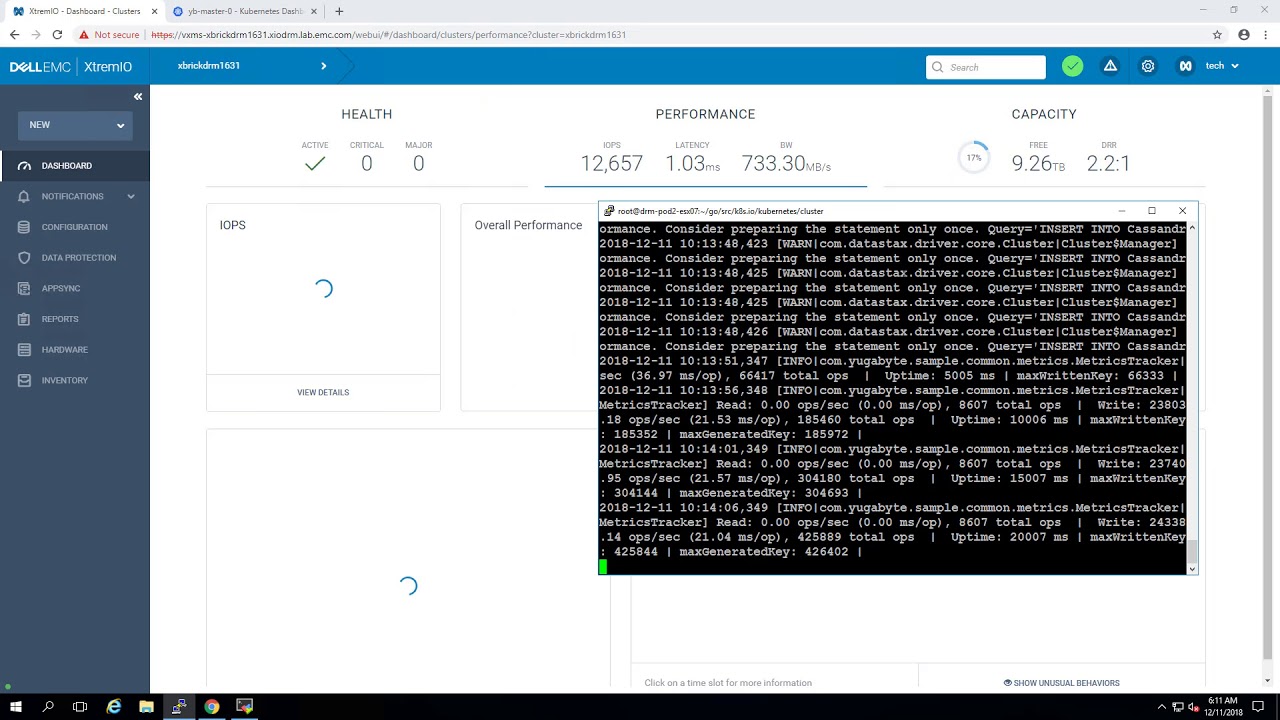The image size is (1280, 720).
Task: Click the Overall Performance card title
Action: [528, 225]
